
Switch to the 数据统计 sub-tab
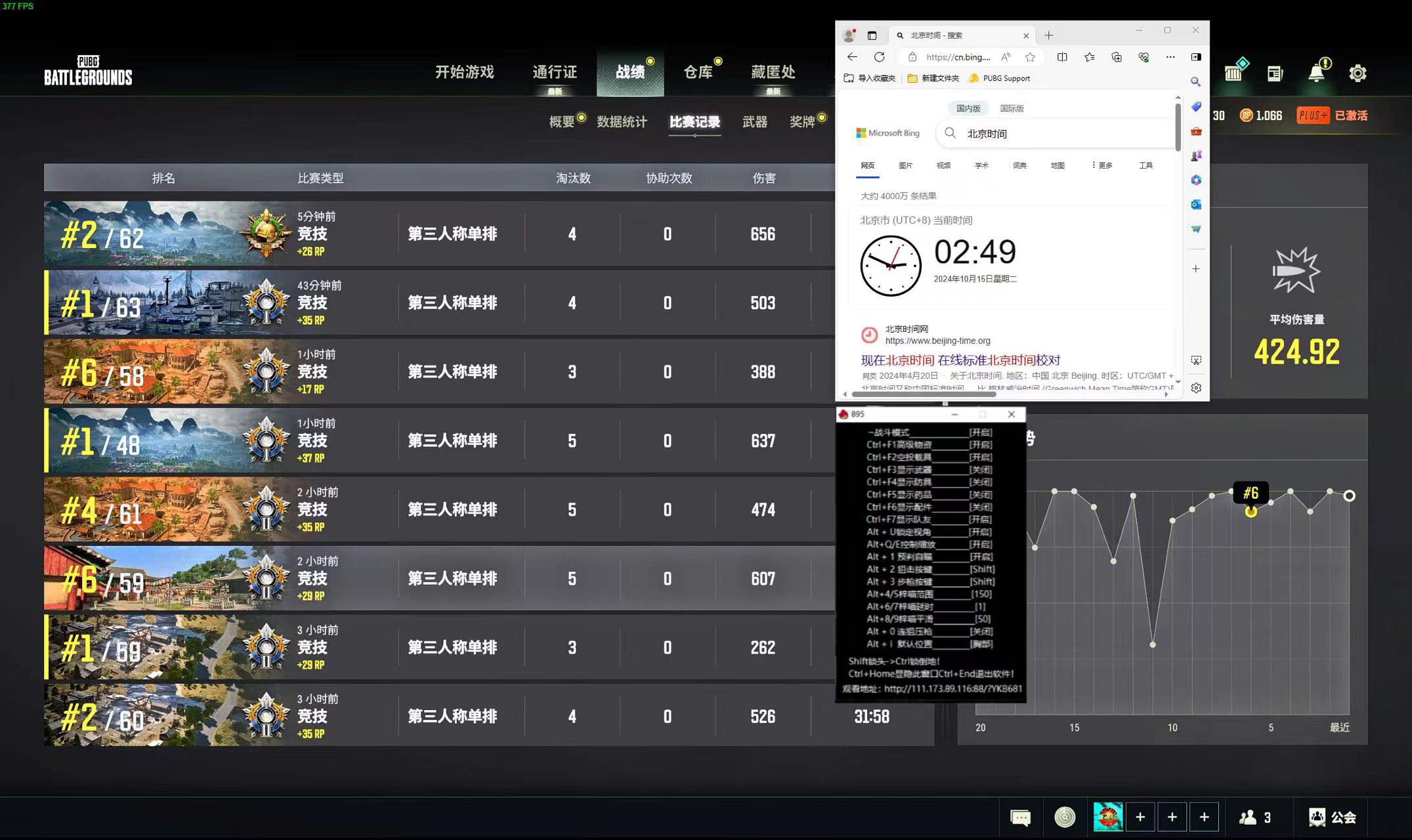coord(622,122)
